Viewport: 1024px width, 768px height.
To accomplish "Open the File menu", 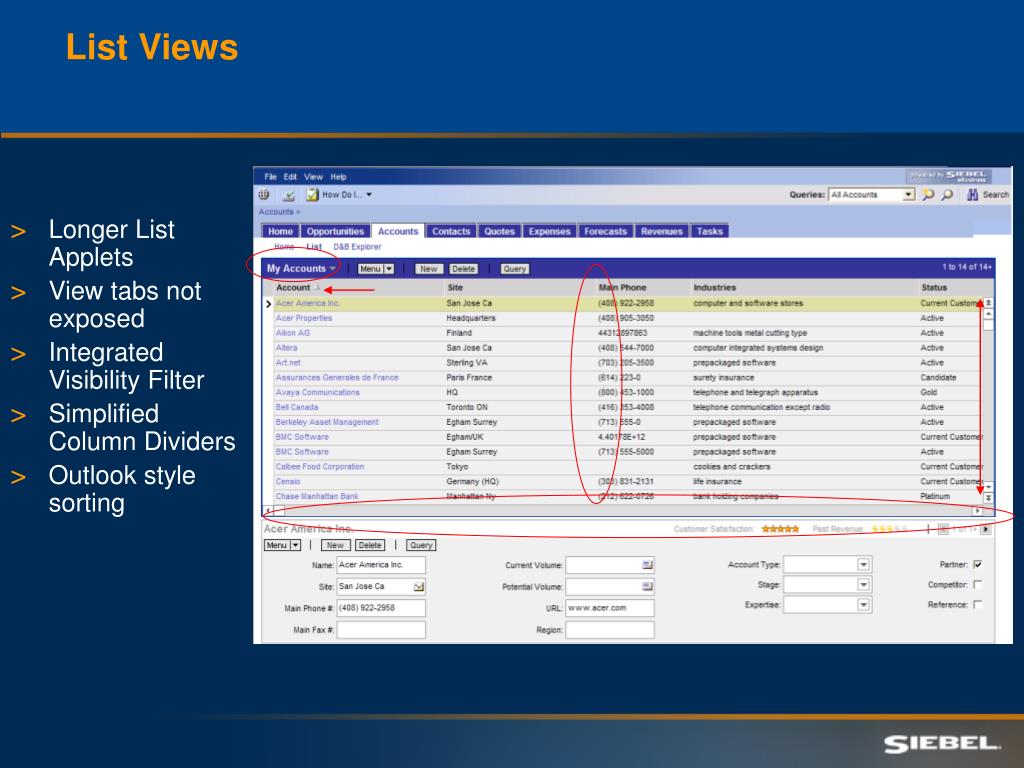I will pyautogui.click(x=270, y=177).
